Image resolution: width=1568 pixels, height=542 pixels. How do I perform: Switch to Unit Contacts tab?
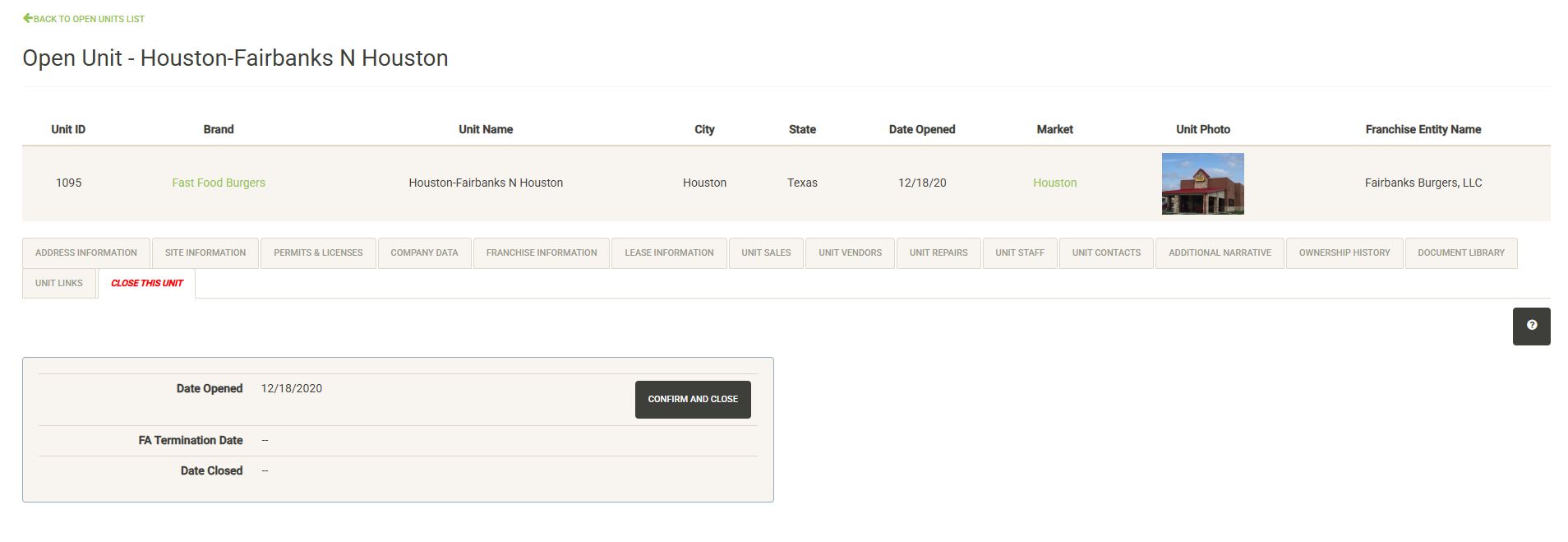click(x=1106, y=253)
